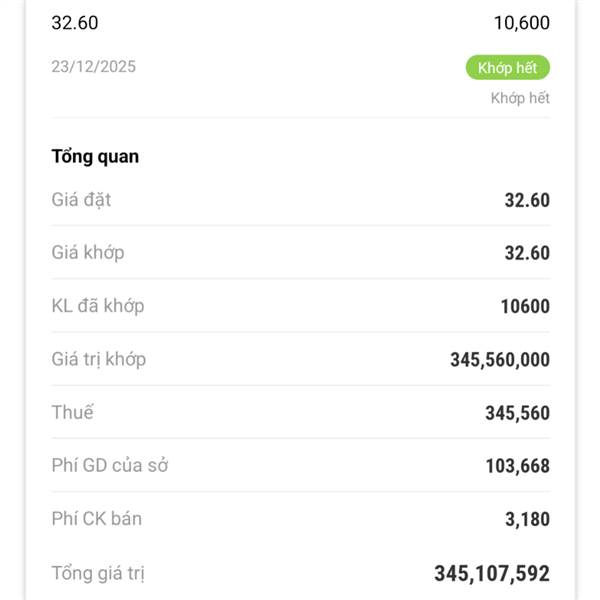Screen dimensions: 600x600
Task: Tap the Giá khớp value 32.60
Action: [526, 253]
